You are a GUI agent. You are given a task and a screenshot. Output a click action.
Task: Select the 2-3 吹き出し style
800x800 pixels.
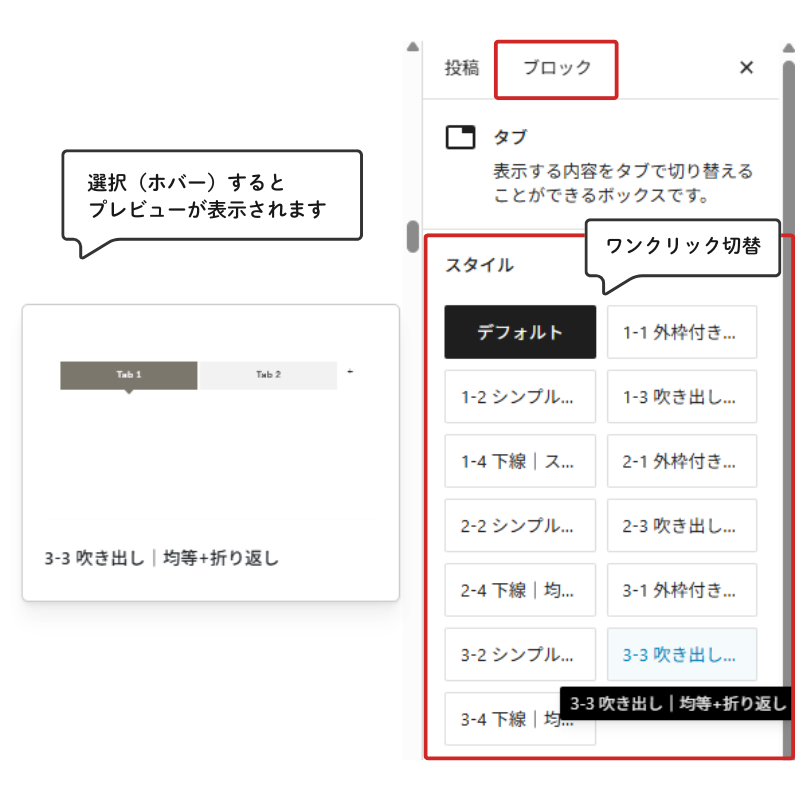[x=682, y=526]
